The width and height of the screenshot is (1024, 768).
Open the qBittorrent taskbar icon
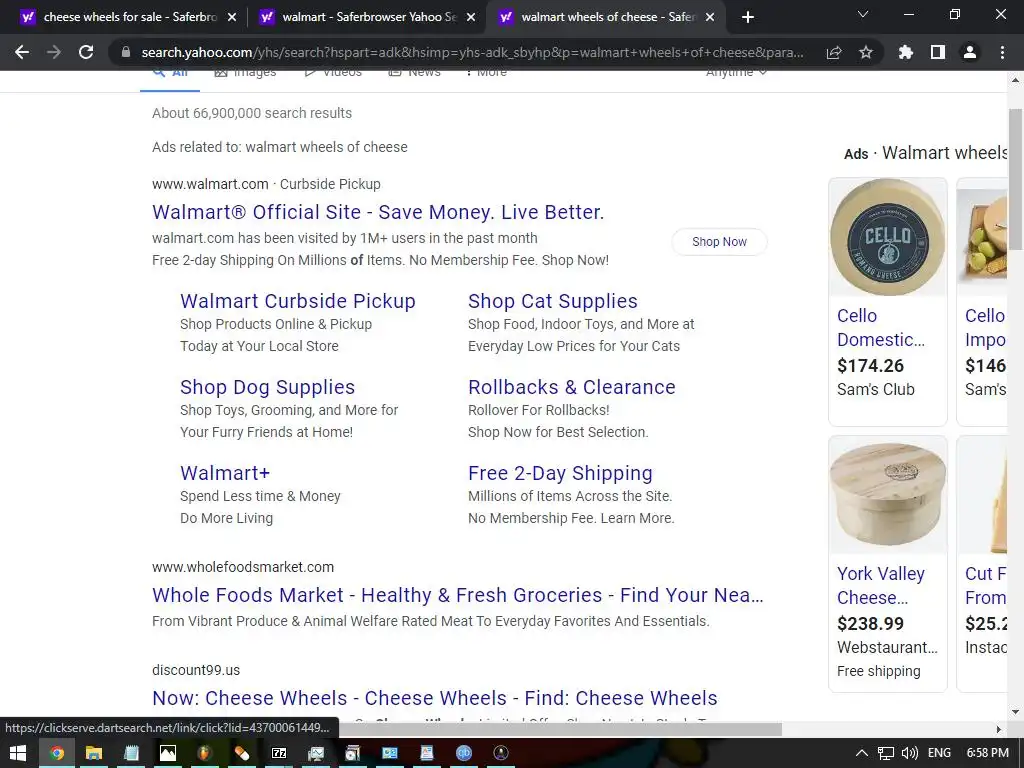[464, 753]
